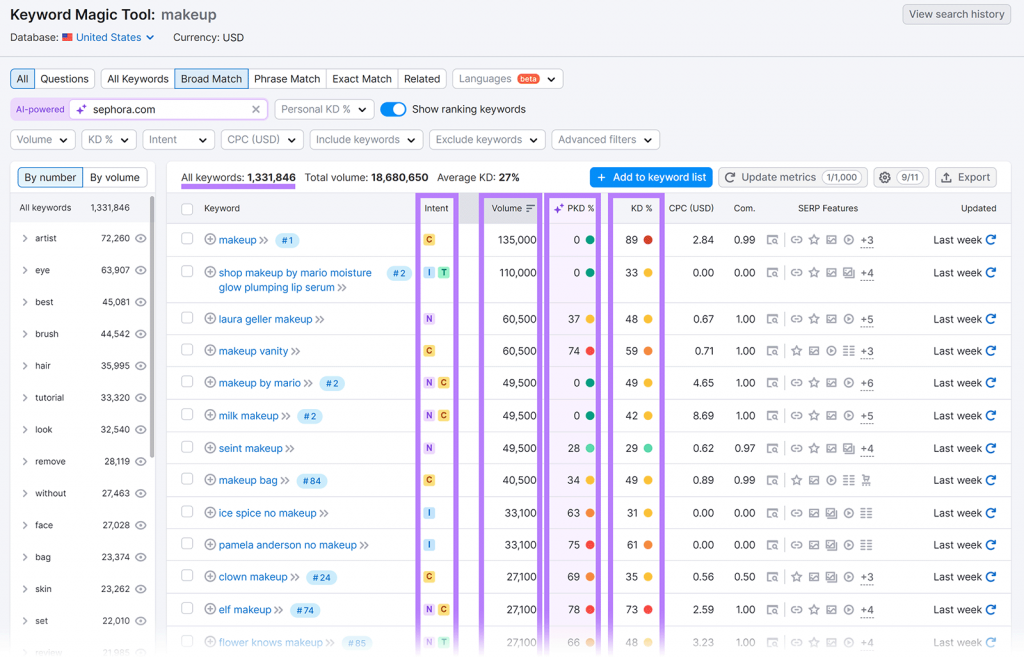Select the Questions tab
This screenshot has height=658, width=1024.
(x=65, y=79)
